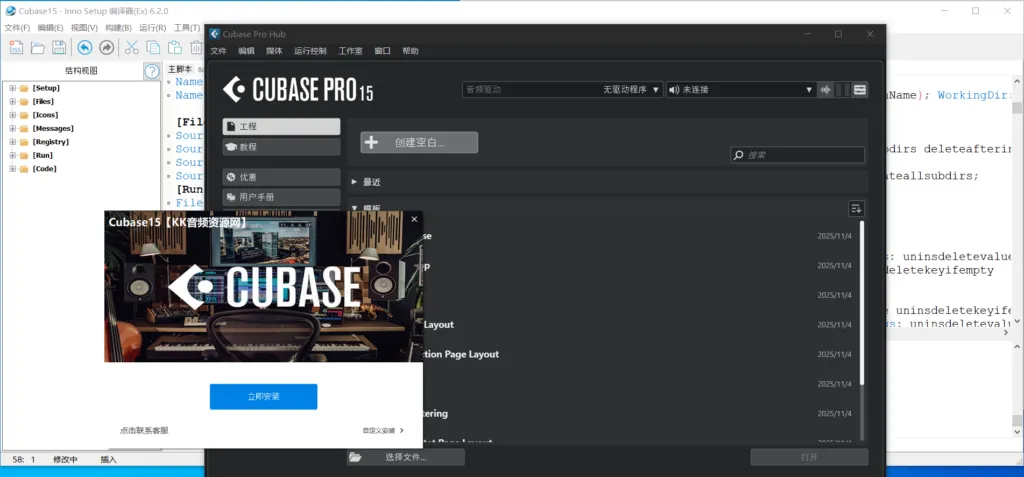
Task: Click the [Registry] folder icon in structure tree
Action: (24, 142)
